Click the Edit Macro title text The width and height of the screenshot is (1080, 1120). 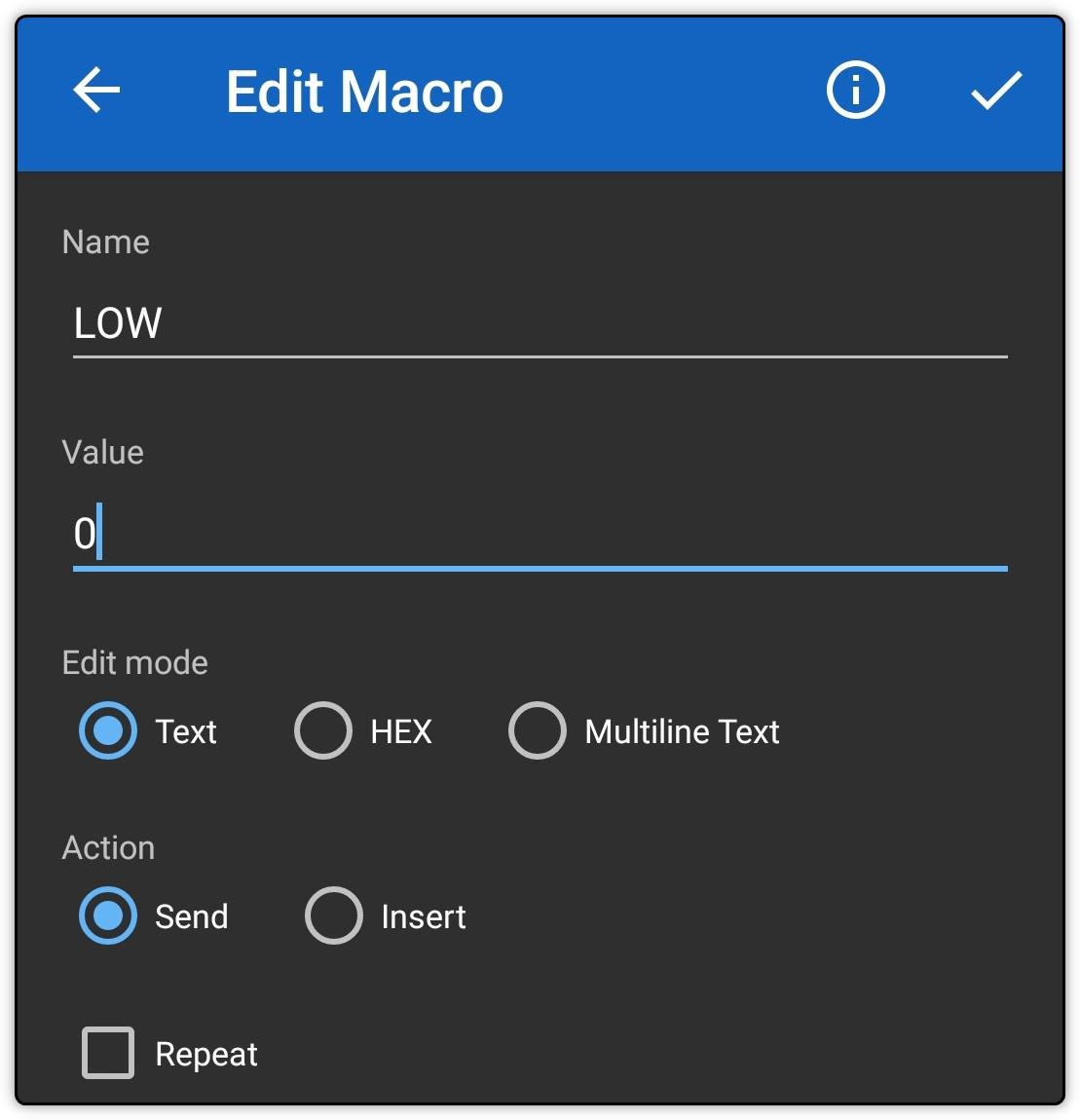click(364, 92)
